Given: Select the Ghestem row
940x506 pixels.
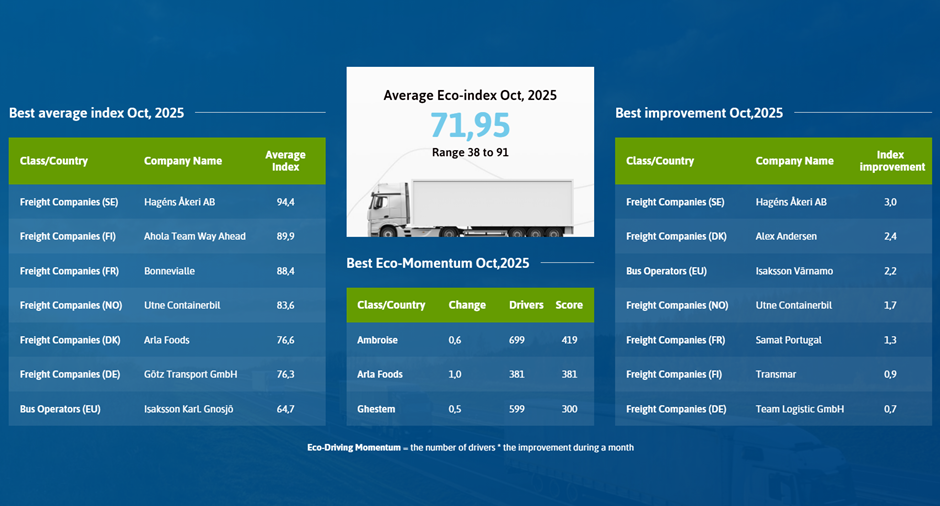Looking at the screenshot, I should [376, 409].
